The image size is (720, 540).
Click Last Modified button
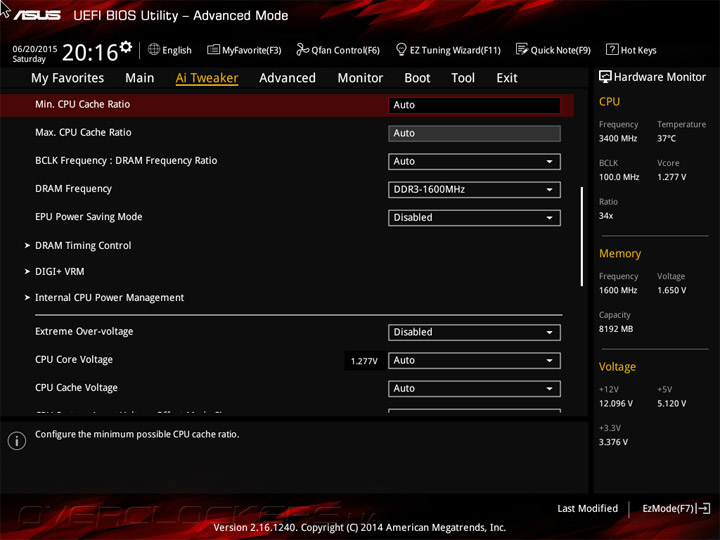[x=587, y=508]
